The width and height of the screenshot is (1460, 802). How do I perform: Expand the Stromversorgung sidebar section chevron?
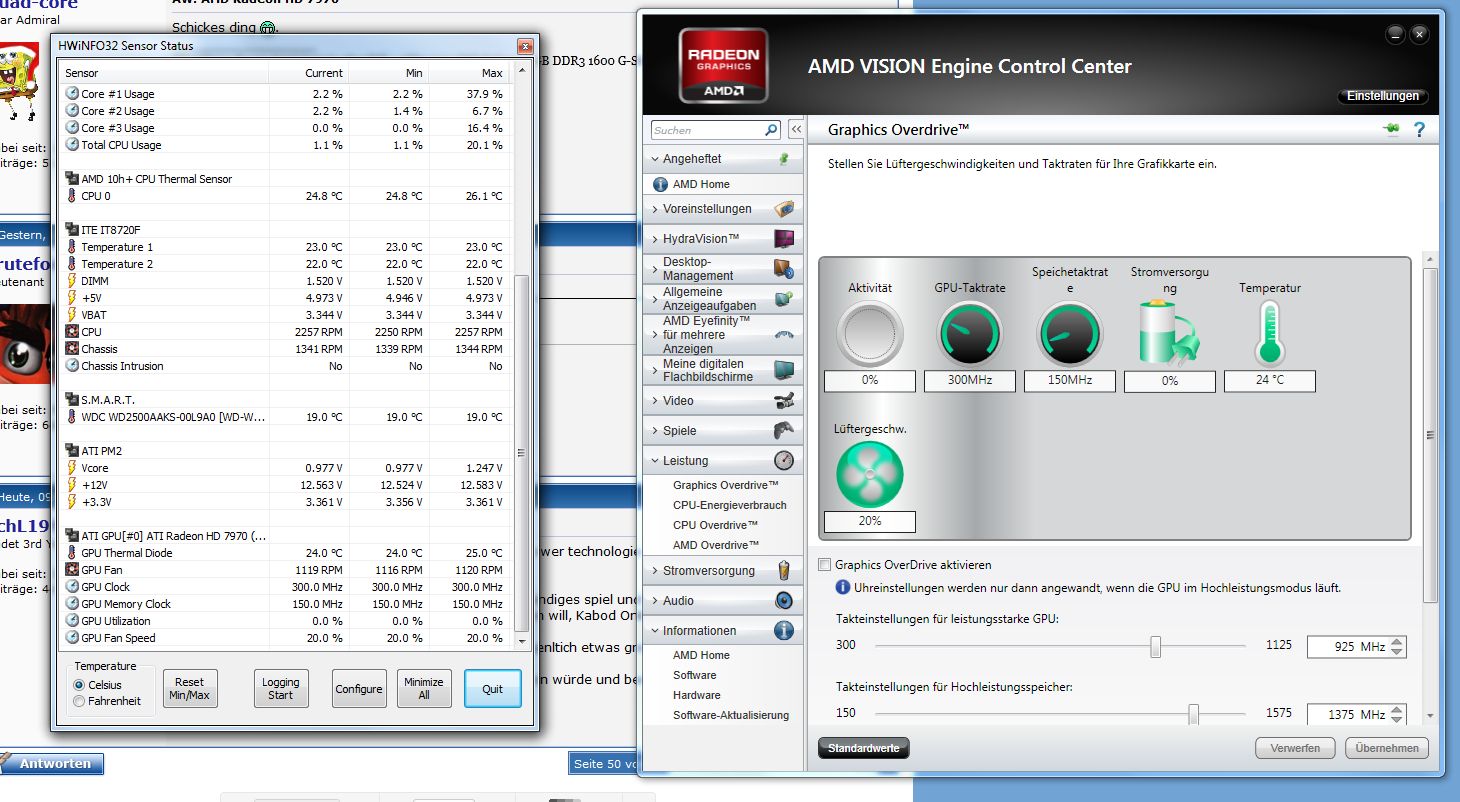click(654, 571)
